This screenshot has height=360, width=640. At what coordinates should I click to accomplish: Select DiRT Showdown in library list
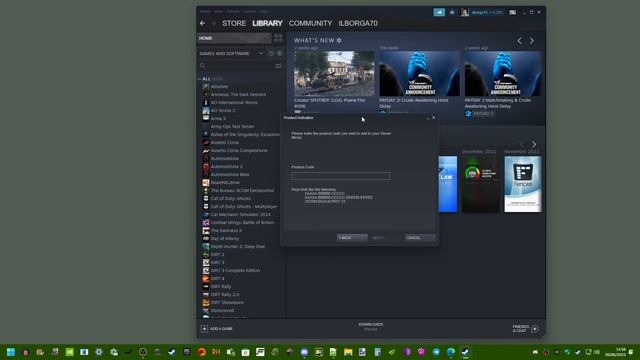pos(227,302)
